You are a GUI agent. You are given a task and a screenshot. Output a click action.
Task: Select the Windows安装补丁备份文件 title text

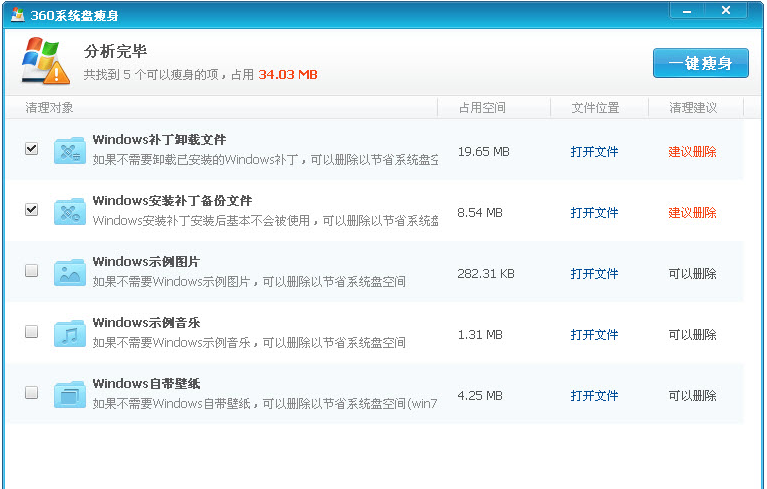pos(172,200)
